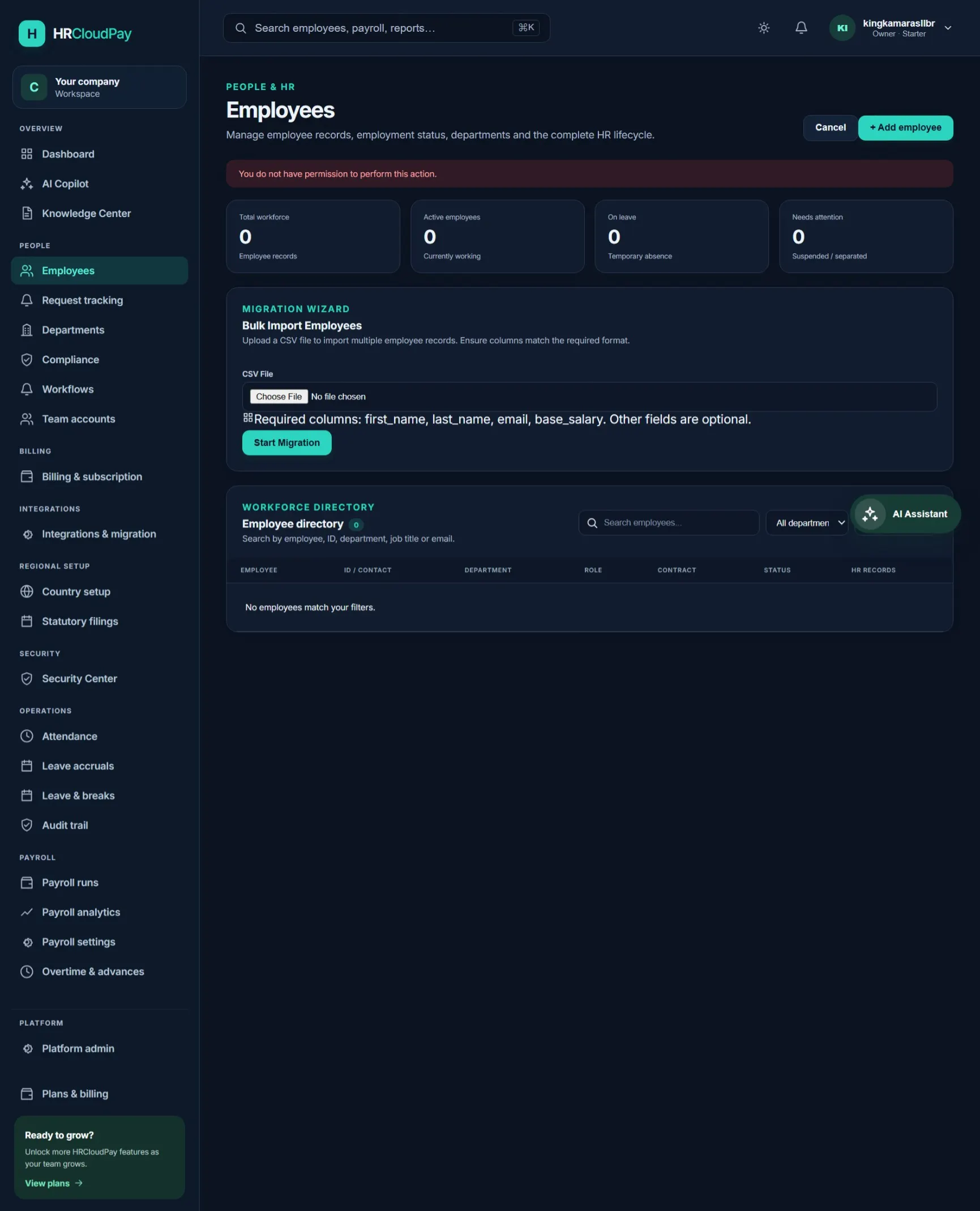Open Audit trail from the sidebar
The width and height of the screenshot is (980, 1211).
[100, 825]
